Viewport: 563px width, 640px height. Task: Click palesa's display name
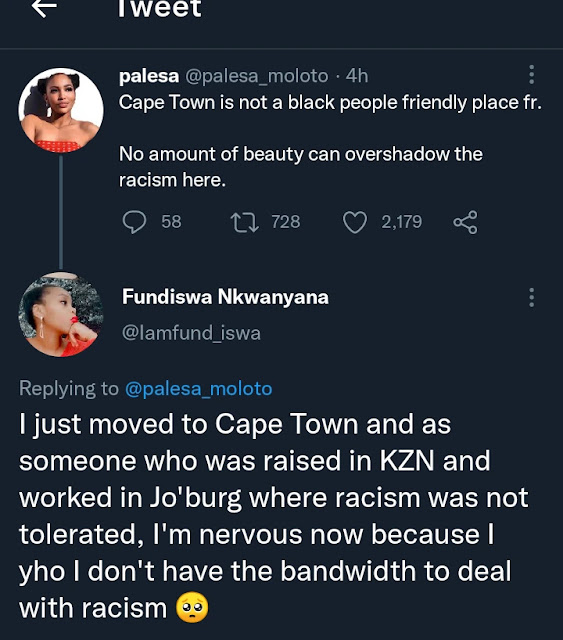click(149, 76)
